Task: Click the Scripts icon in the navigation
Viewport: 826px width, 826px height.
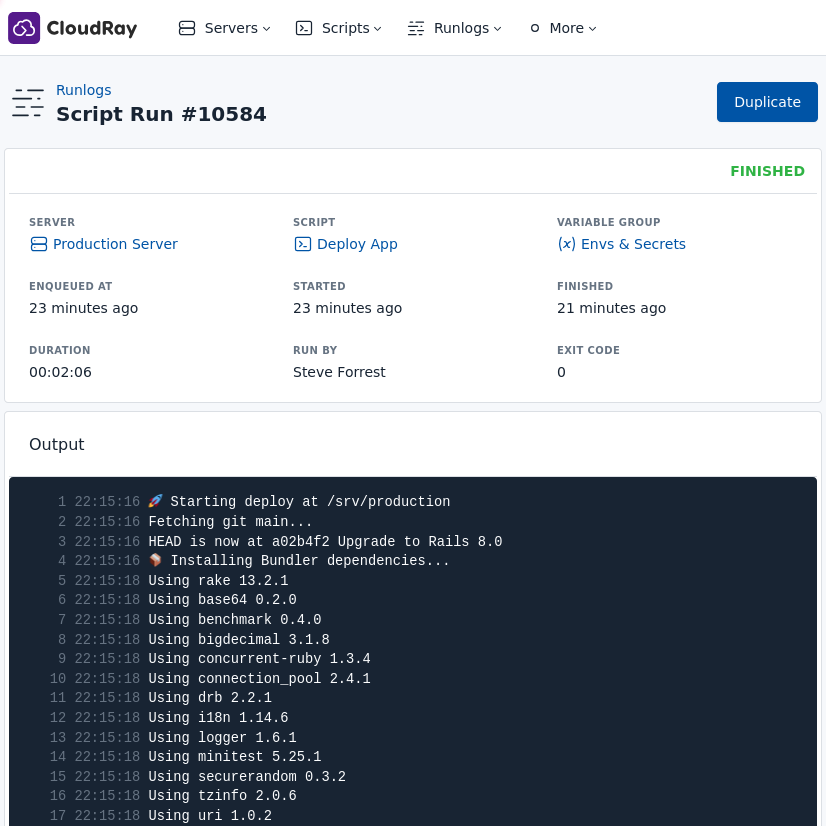Action: click(x=303, y=28)
